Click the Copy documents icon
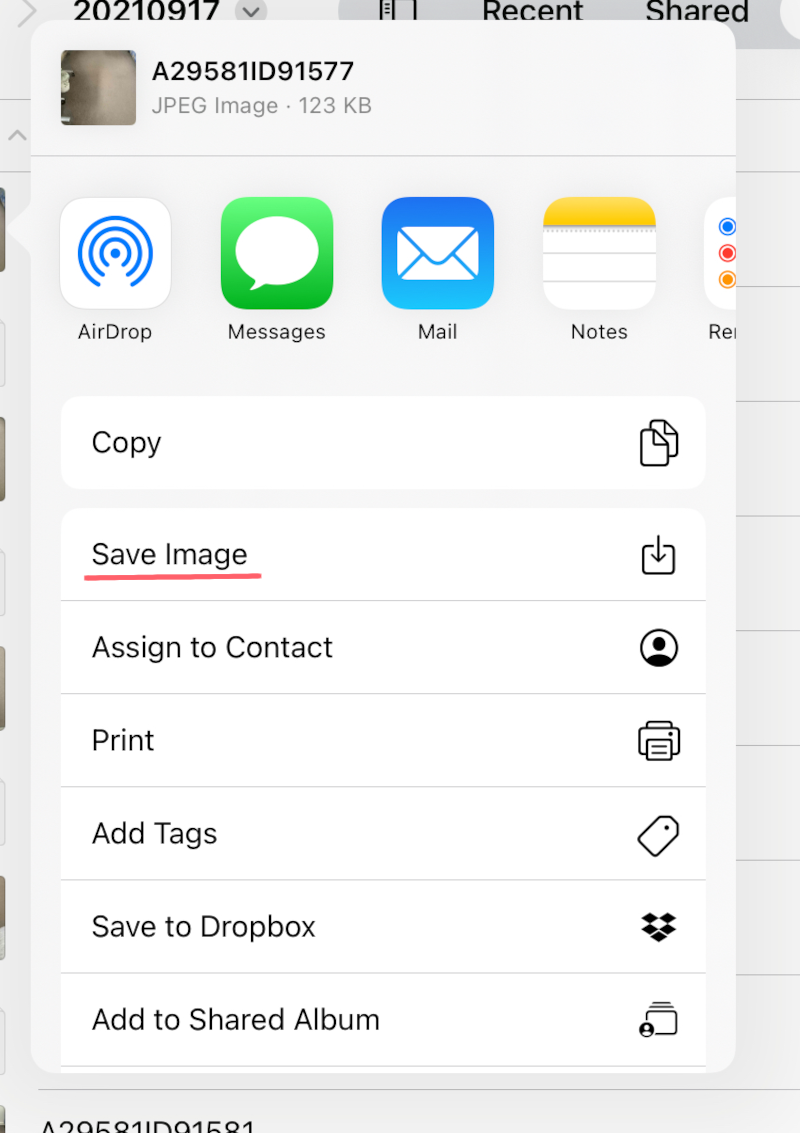 (658, 443)
